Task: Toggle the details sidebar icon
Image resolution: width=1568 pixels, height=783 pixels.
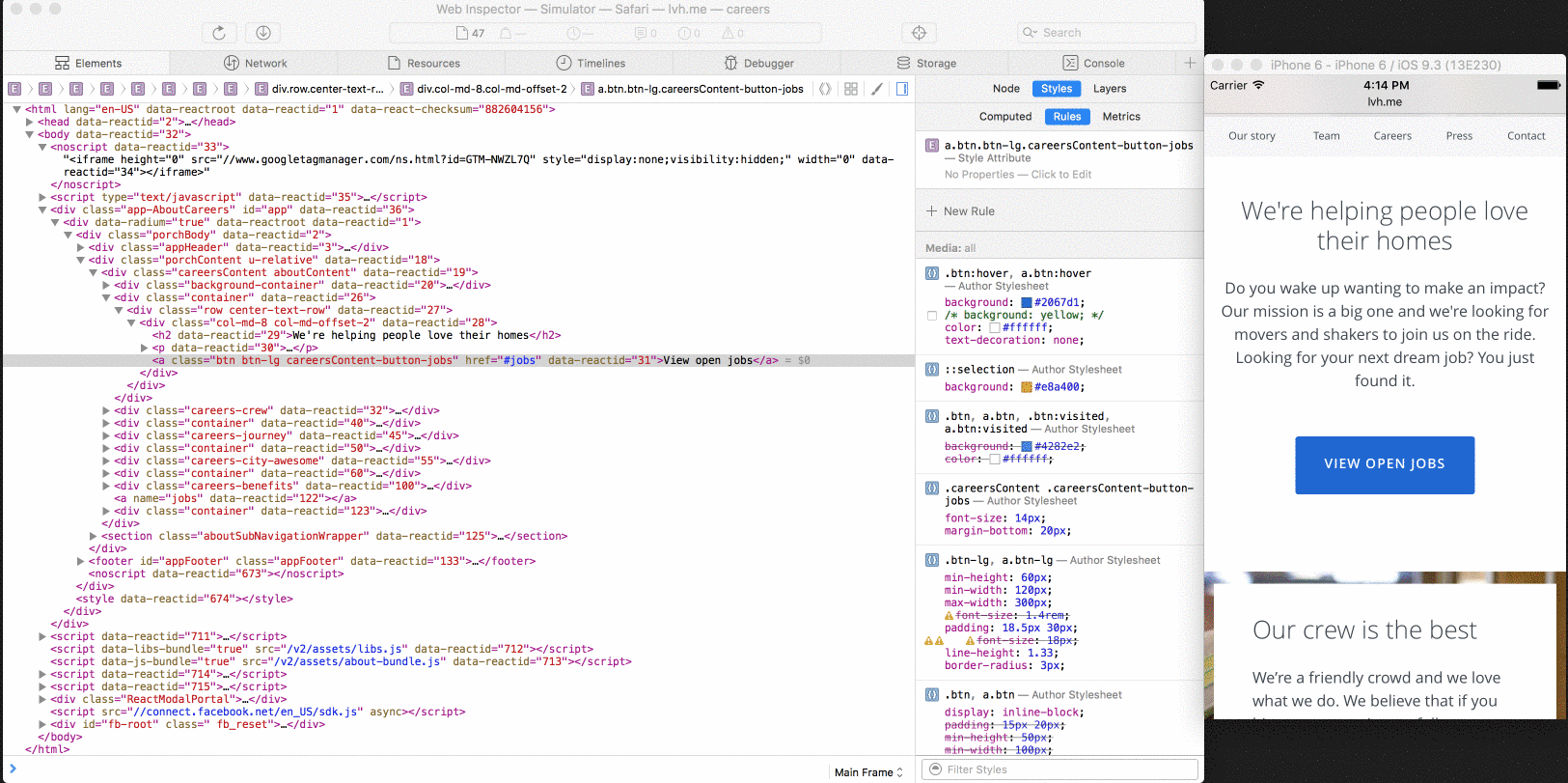Action: [902, 89]
